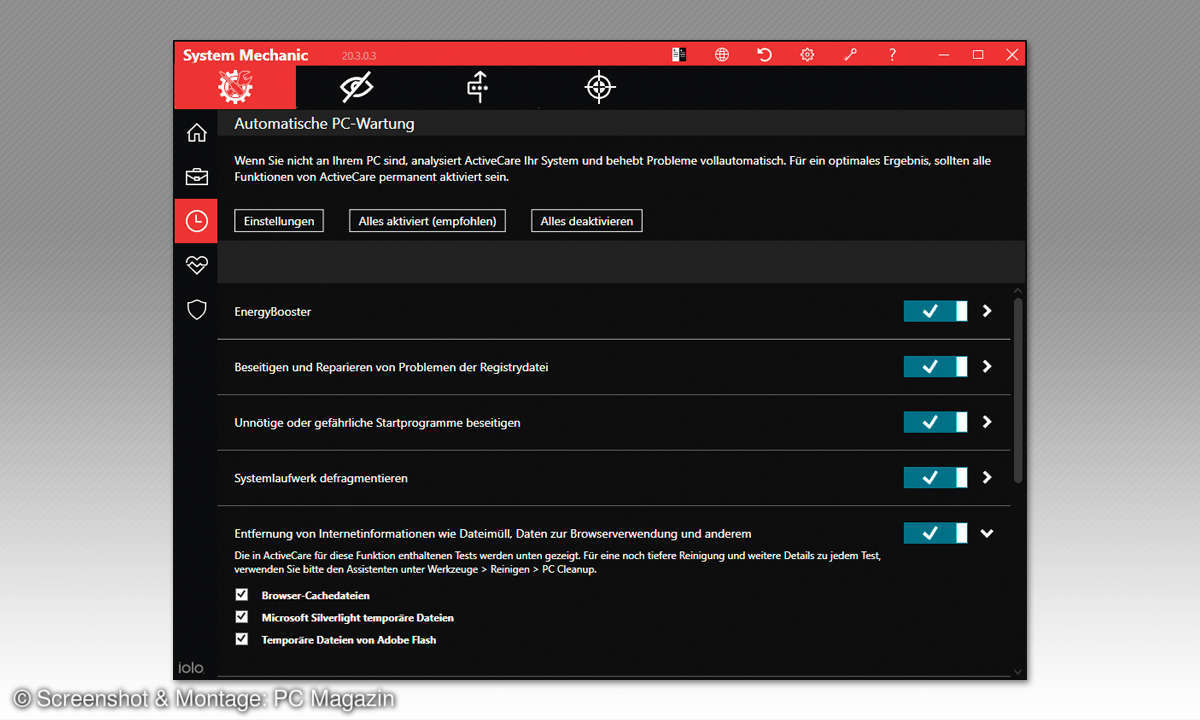Click the undo circular arrow icon
1200x720 pixels.
[764, 55]
